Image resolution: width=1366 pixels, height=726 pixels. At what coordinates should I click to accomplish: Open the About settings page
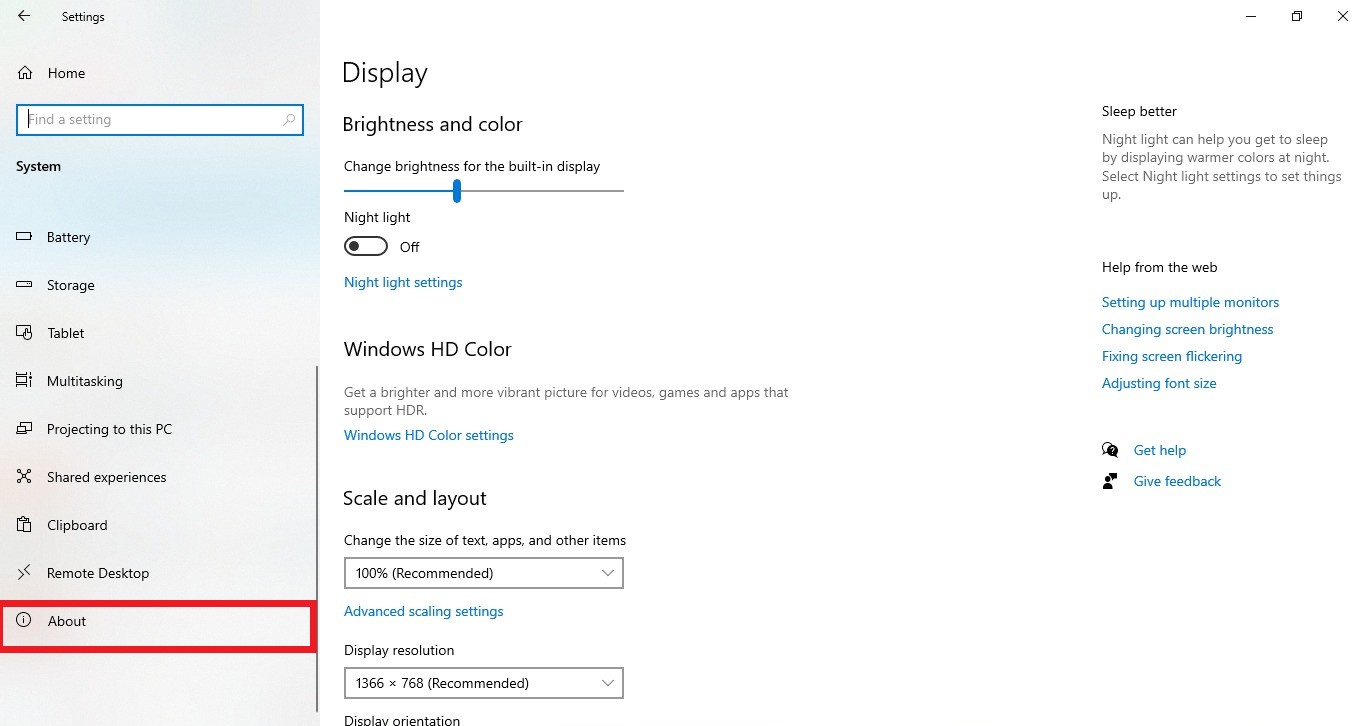[67, 621]
